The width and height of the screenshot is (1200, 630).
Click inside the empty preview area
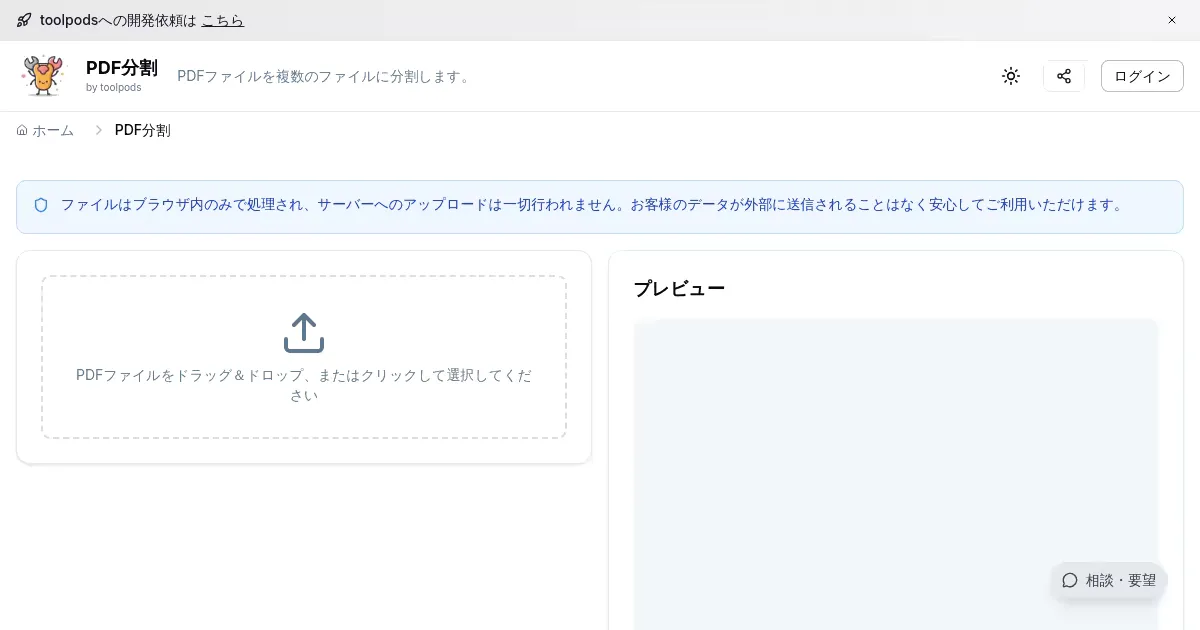click(x=895, y=470)
